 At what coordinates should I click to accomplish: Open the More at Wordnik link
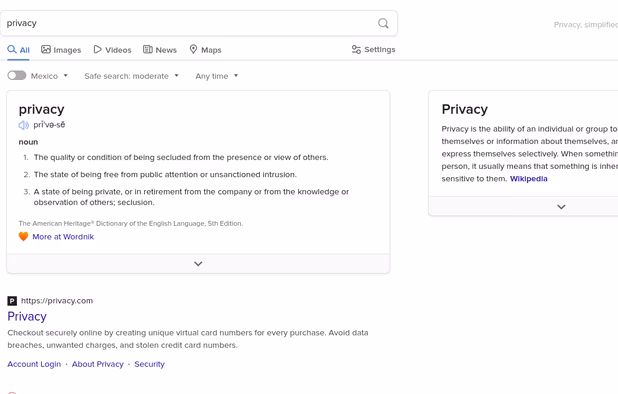[x=63, y=237]
